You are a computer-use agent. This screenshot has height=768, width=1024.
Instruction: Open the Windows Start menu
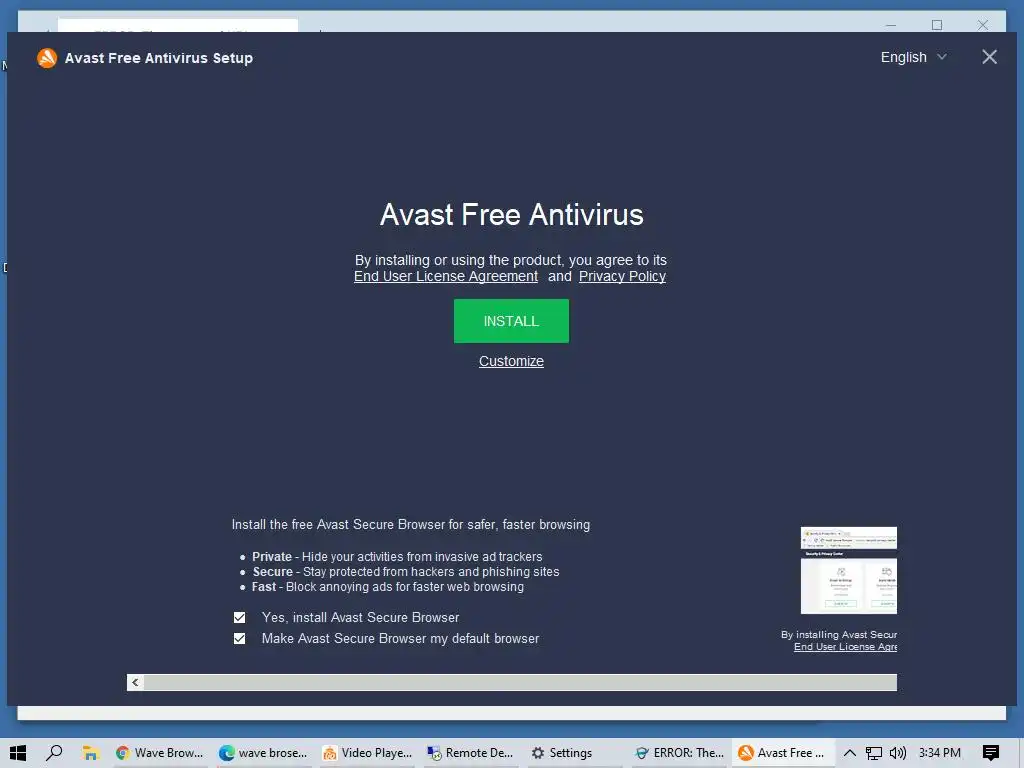18,753
